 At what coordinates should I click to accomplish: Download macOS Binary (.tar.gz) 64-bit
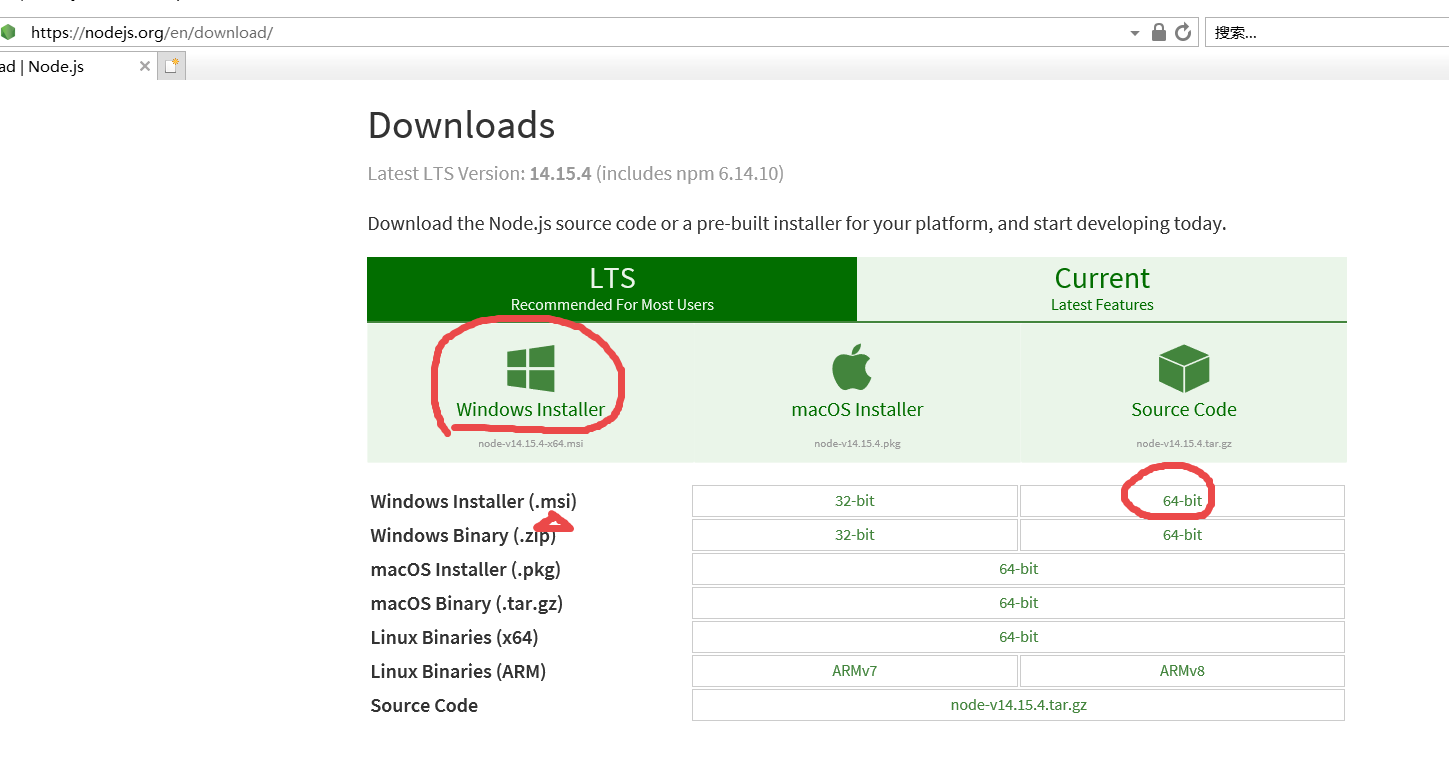pyautogui.click(x=1018, y=603)
